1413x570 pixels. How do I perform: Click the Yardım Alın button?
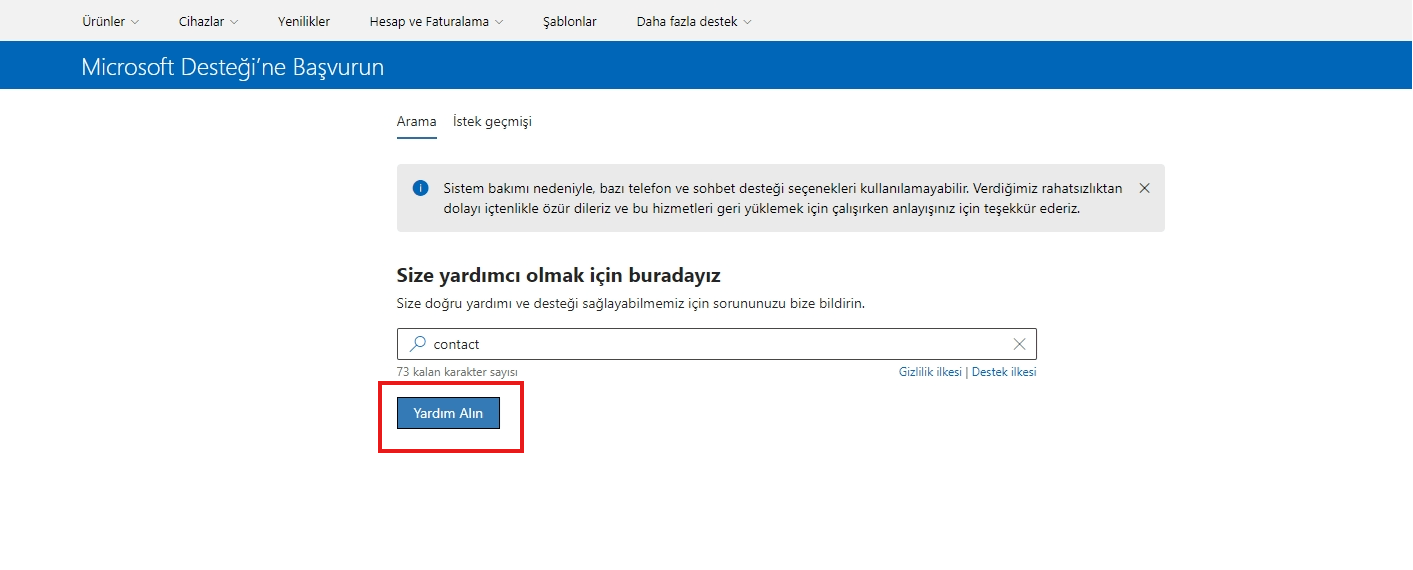448,413
